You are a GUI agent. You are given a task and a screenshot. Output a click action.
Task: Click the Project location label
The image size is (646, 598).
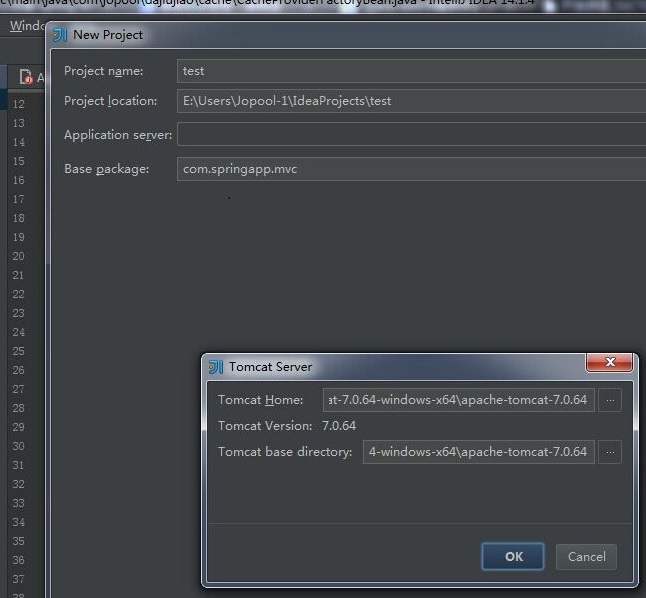tap(110, 101)
